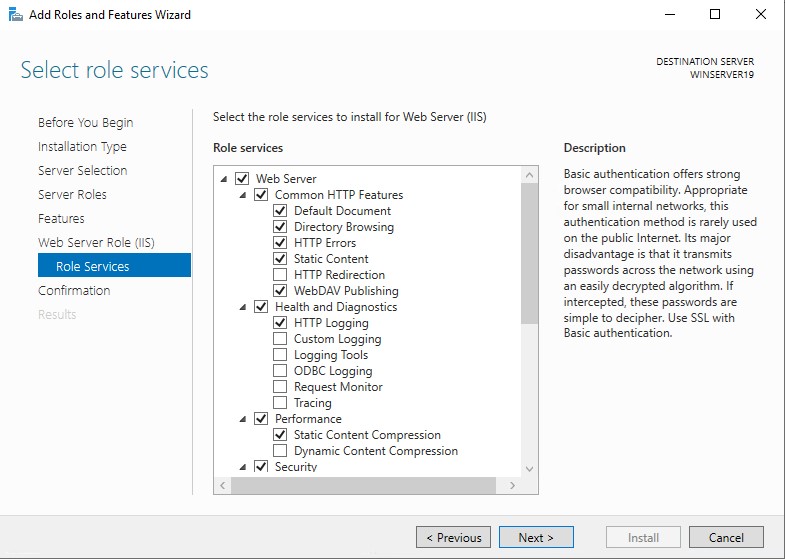Image resolution: width=785 pixels, height=559 pixels.
Task: Click the wizard icon in title bar
Action: pos(16,15)
